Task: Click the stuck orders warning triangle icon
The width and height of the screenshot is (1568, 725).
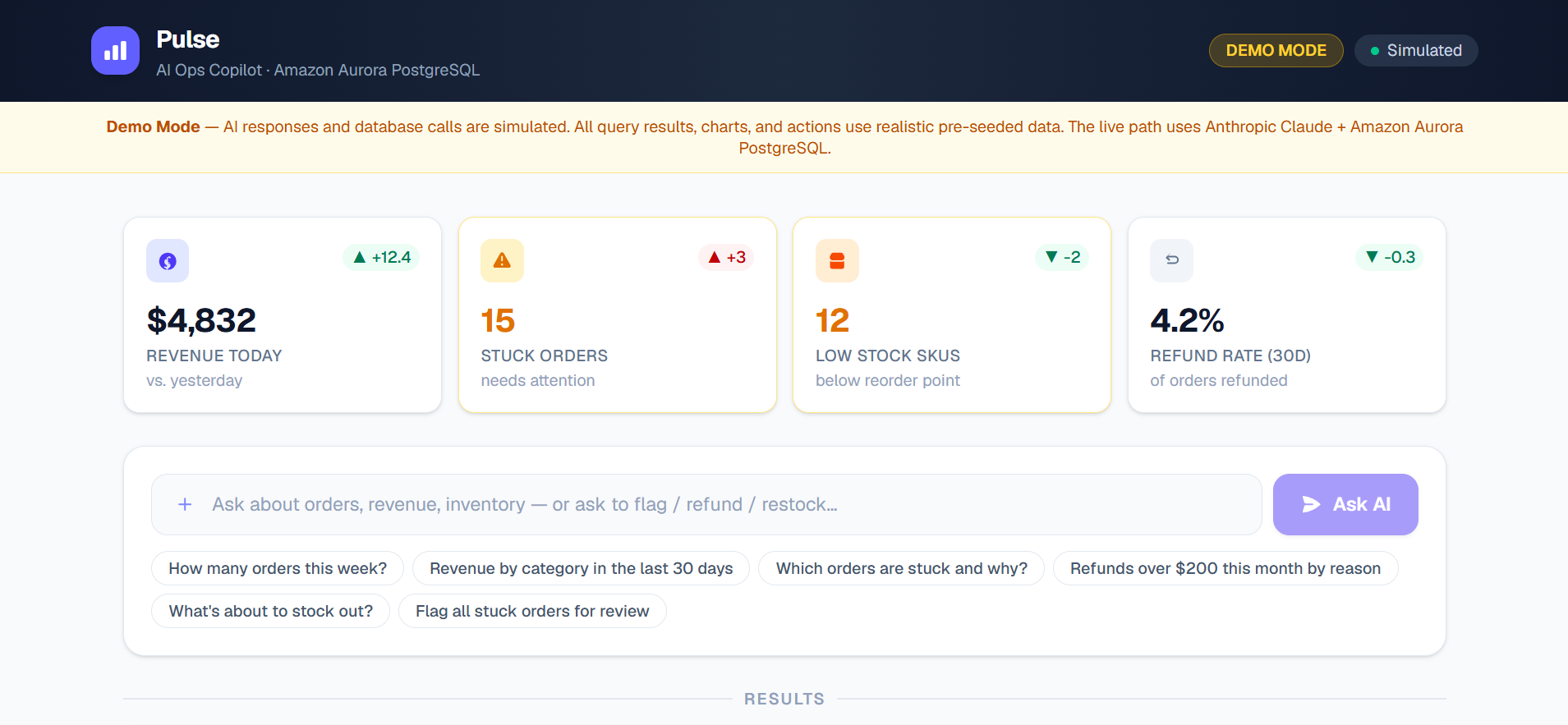Action: pyautogui.click(x=502, y=261)
